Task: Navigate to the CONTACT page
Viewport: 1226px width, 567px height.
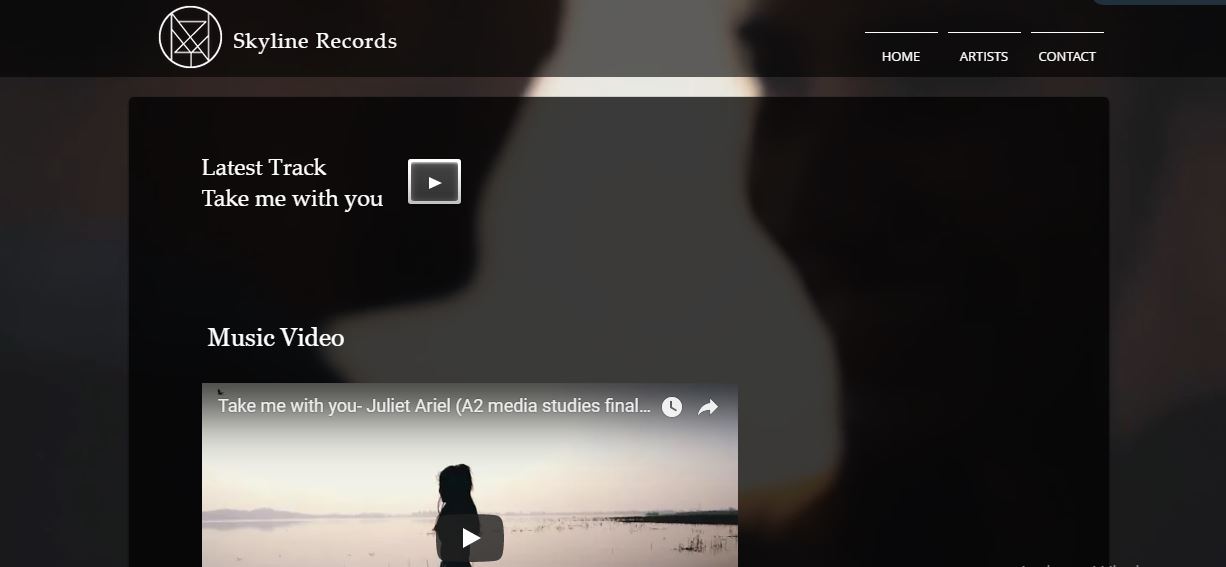Action: coord(1067,56)
